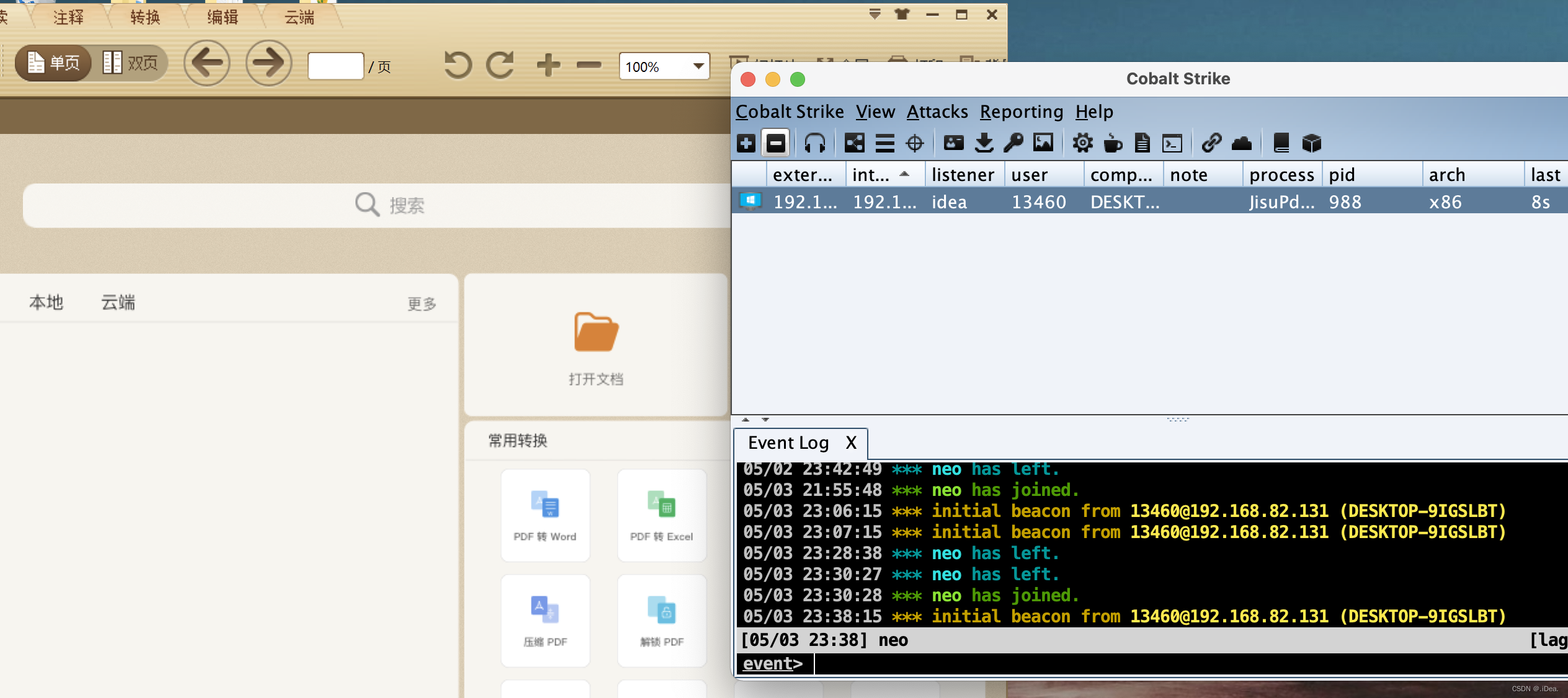Viewport: 1568px width, 698px height.
Task: Click the cloud manage web server icon
Action: [1241, 143]
